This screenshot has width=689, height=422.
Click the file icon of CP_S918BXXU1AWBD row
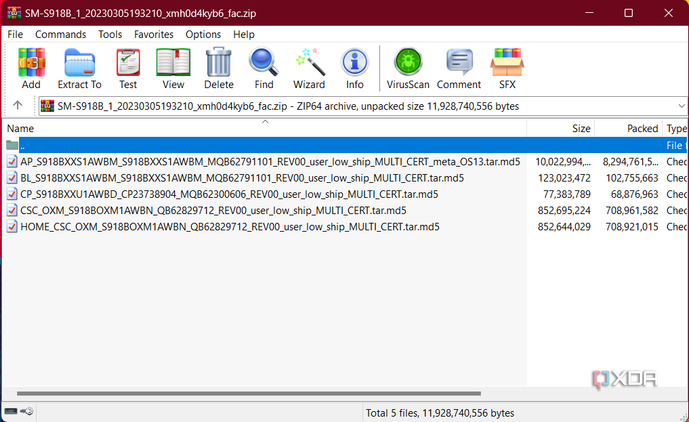click(x=12, y=194)
